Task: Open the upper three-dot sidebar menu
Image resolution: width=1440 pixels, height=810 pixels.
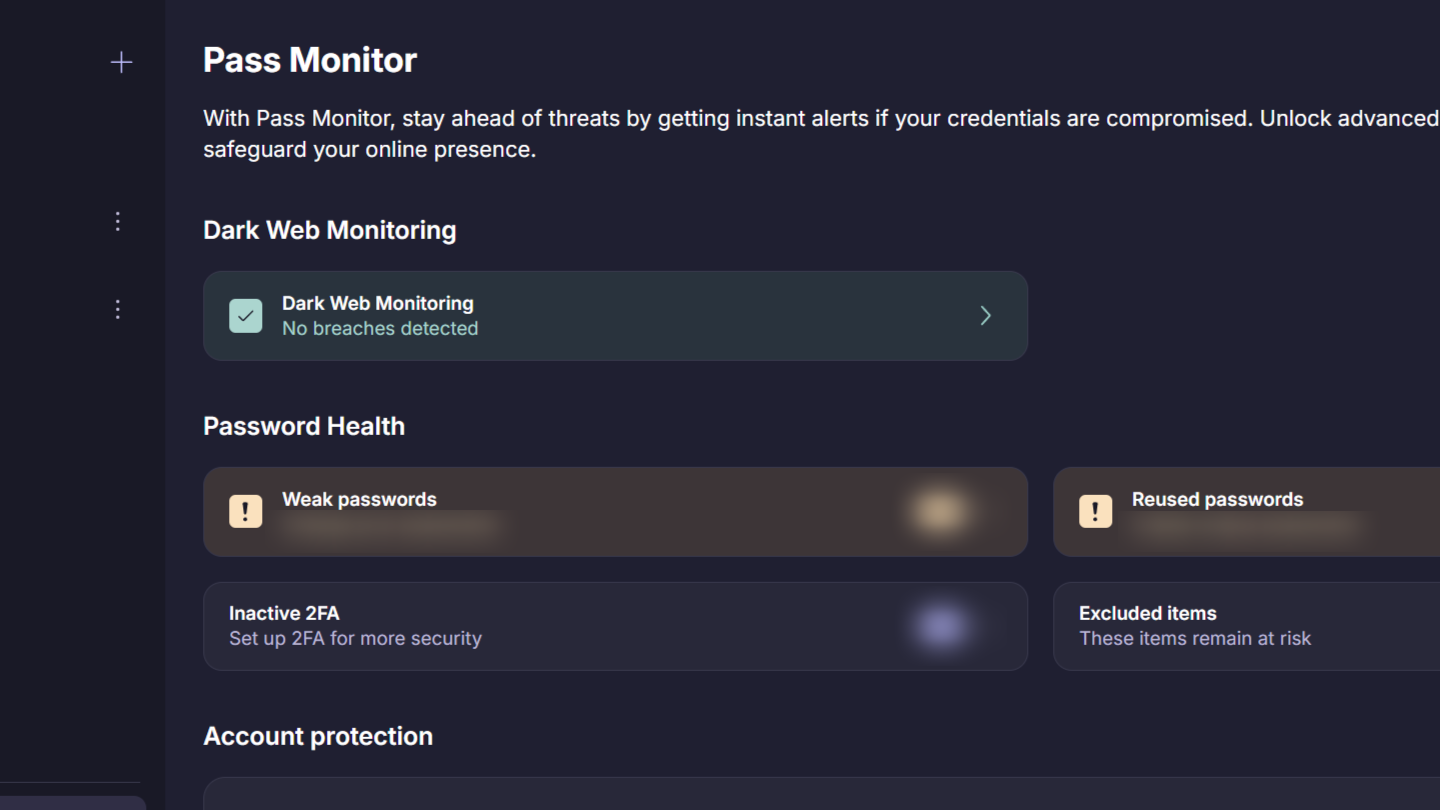Action: click(x=118, y=221)
